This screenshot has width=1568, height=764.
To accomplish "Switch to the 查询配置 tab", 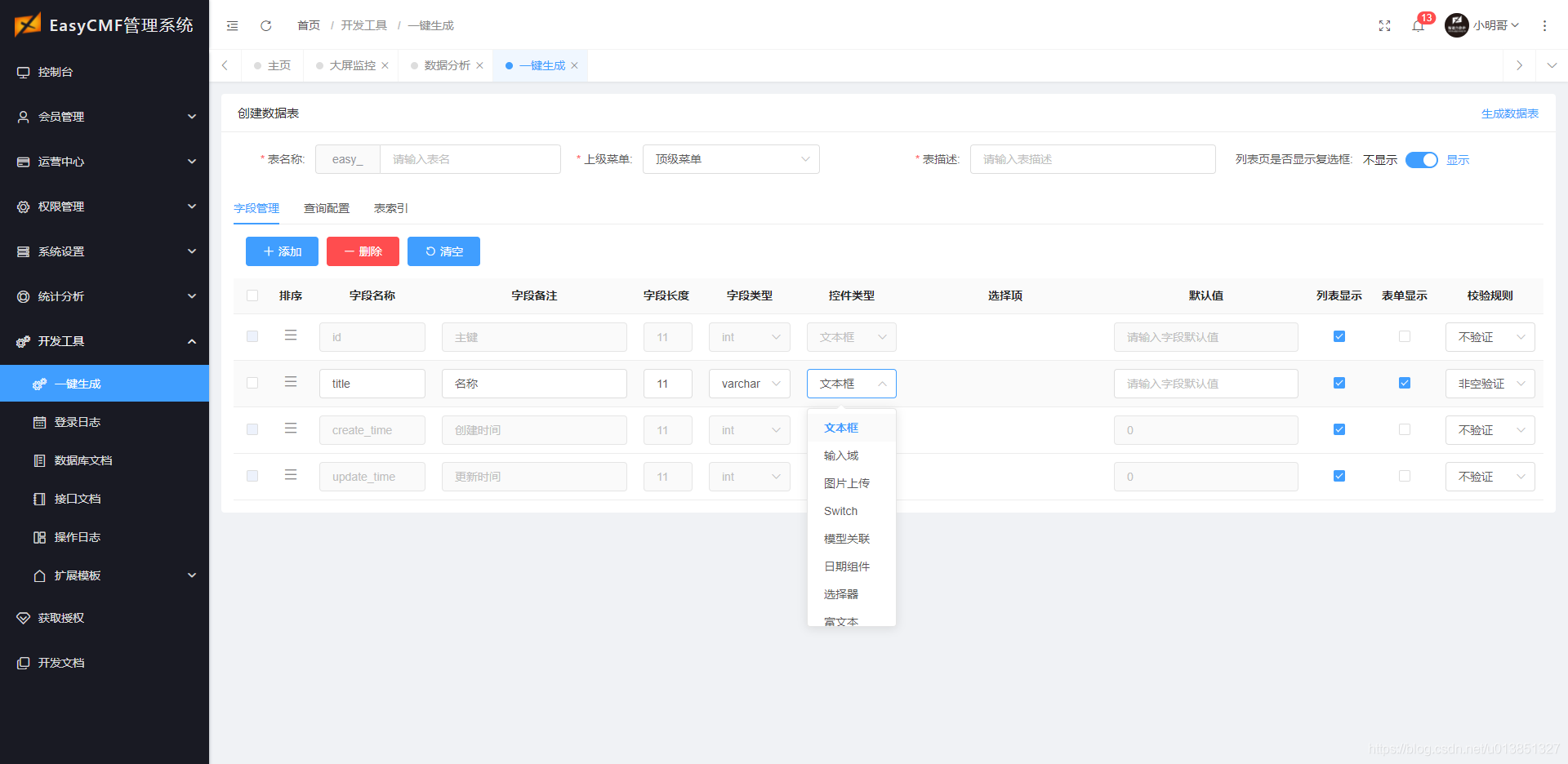I will [x=327, y=208].
